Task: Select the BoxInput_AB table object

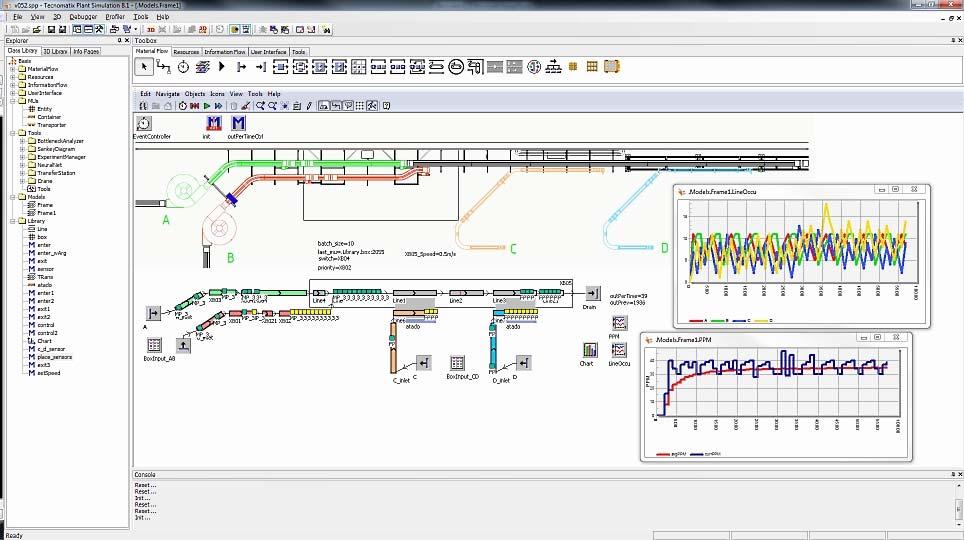Action: coord(154,345)
